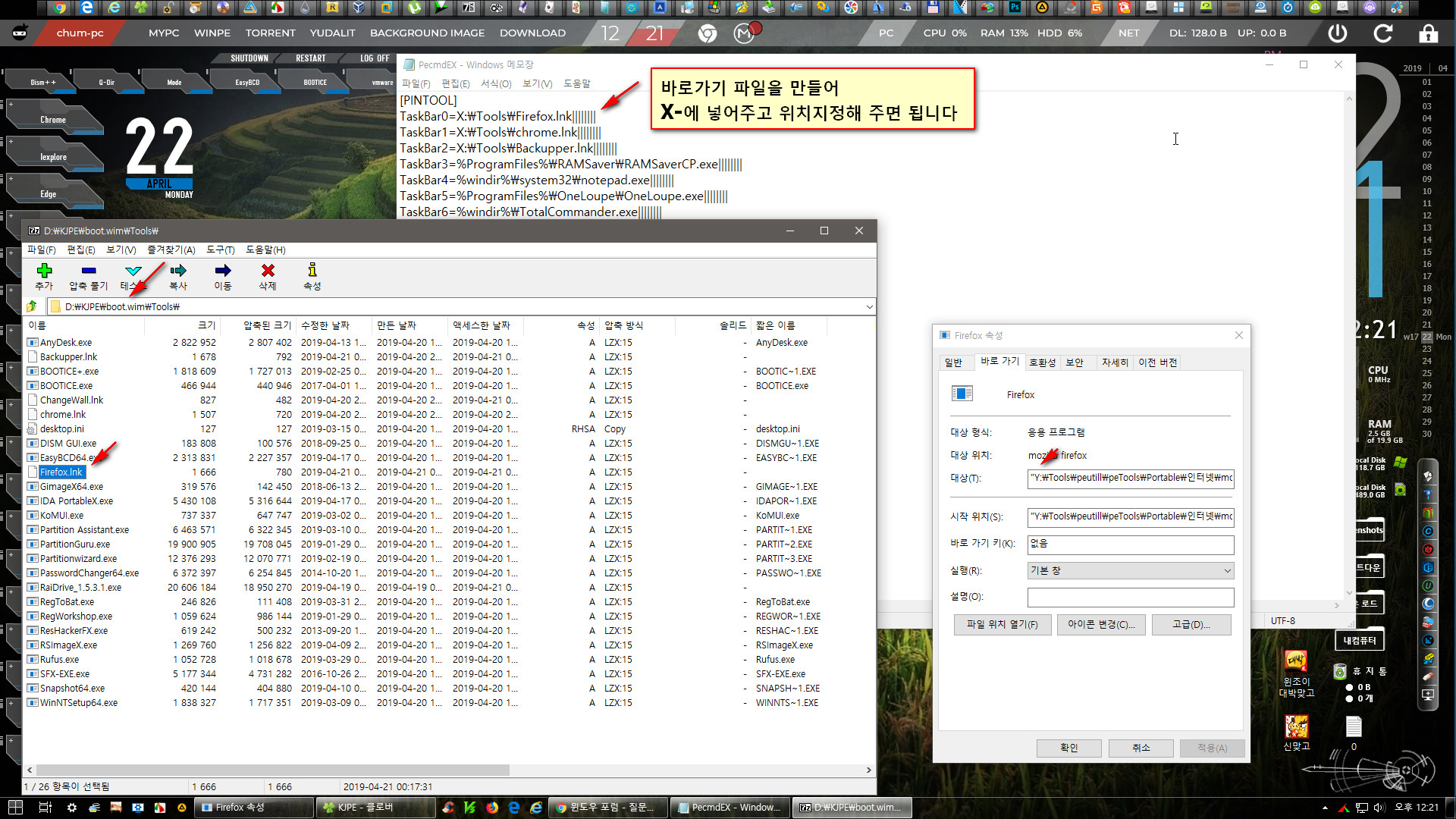1456x819 pixels.
Task: Click the 설명(O) description field
Action: [x=1130, y=598]
